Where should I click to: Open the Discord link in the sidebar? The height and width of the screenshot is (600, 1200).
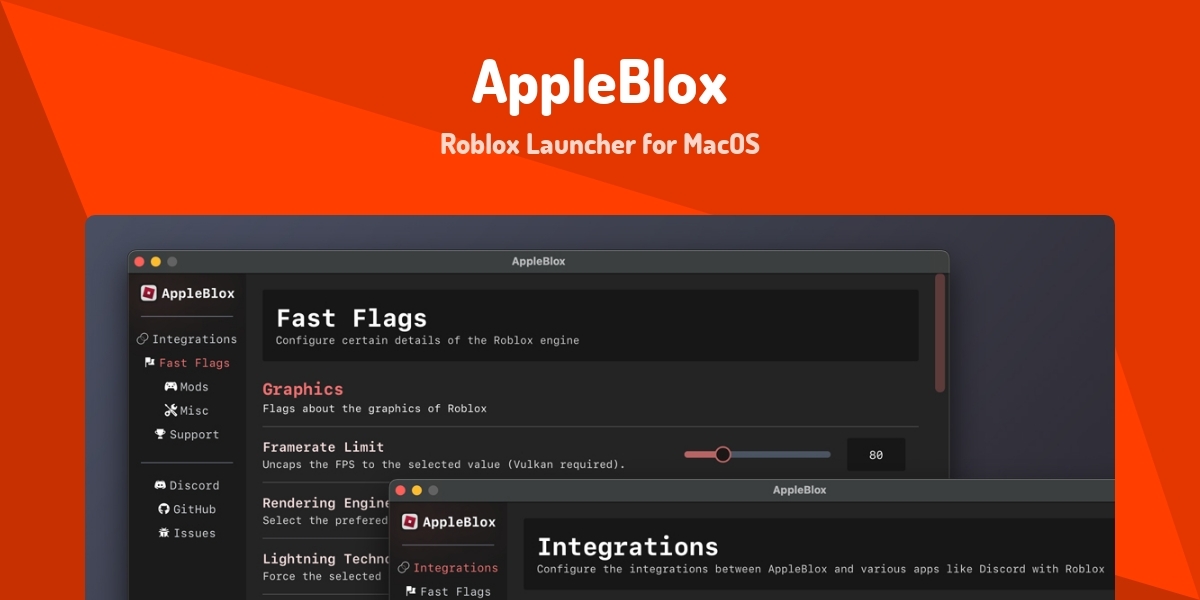coord(187,485)
